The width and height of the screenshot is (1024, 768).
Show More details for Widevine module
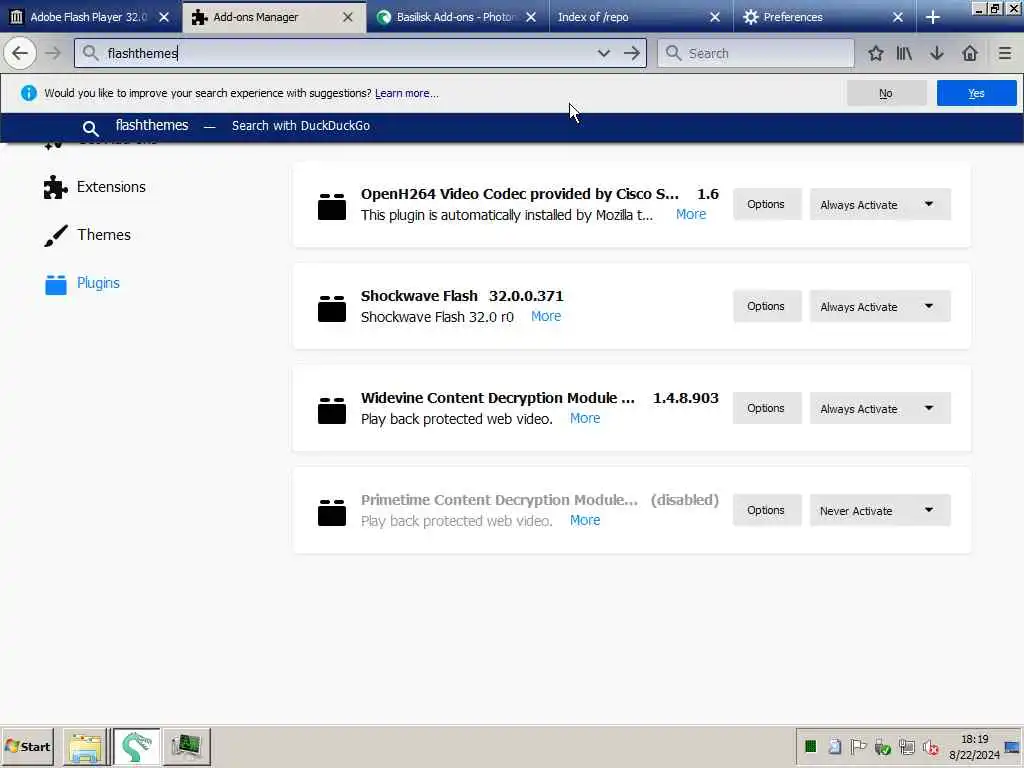coord(584,418)
